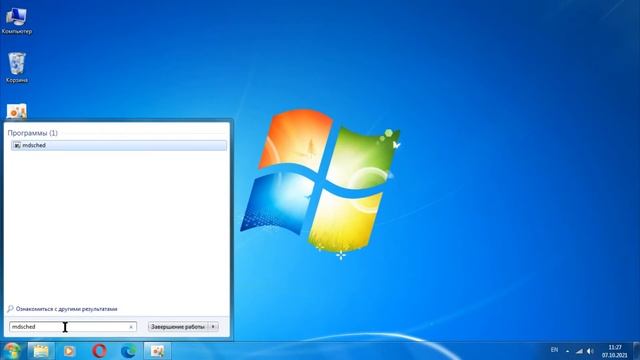Open the Computer desktop icon
Viewport: 640px width, 360px height.
tap(16, 20)
